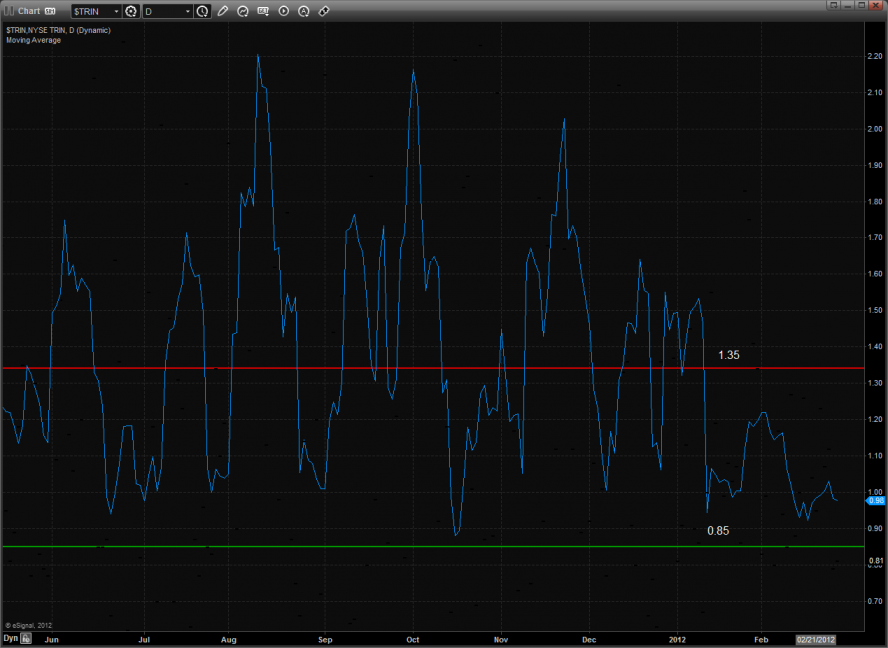
Task: Click the Moving Average study label
Action: (x=32, y=40)
